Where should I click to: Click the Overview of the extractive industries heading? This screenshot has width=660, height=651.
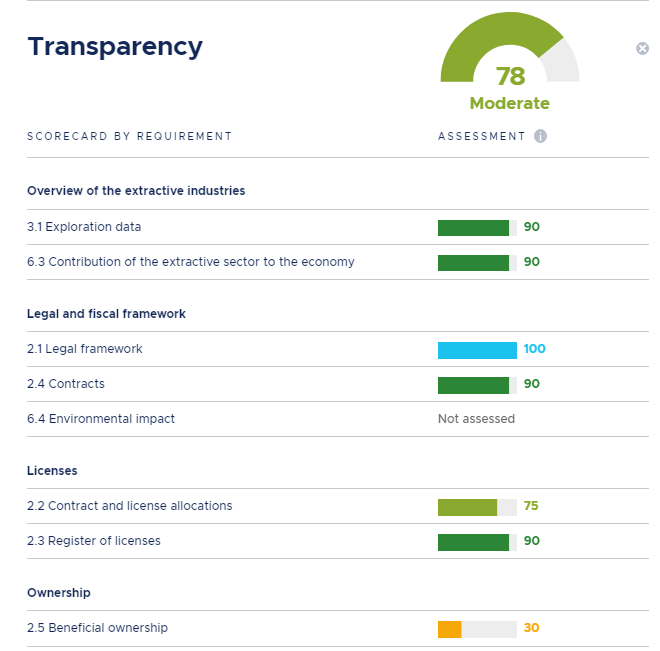tap(136, 191)
